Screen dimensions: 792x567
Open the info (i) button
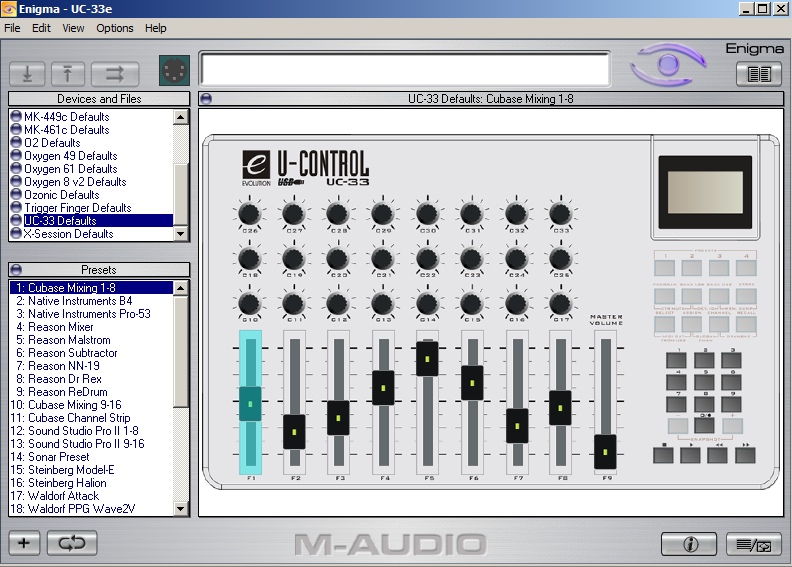coord(689,544)
